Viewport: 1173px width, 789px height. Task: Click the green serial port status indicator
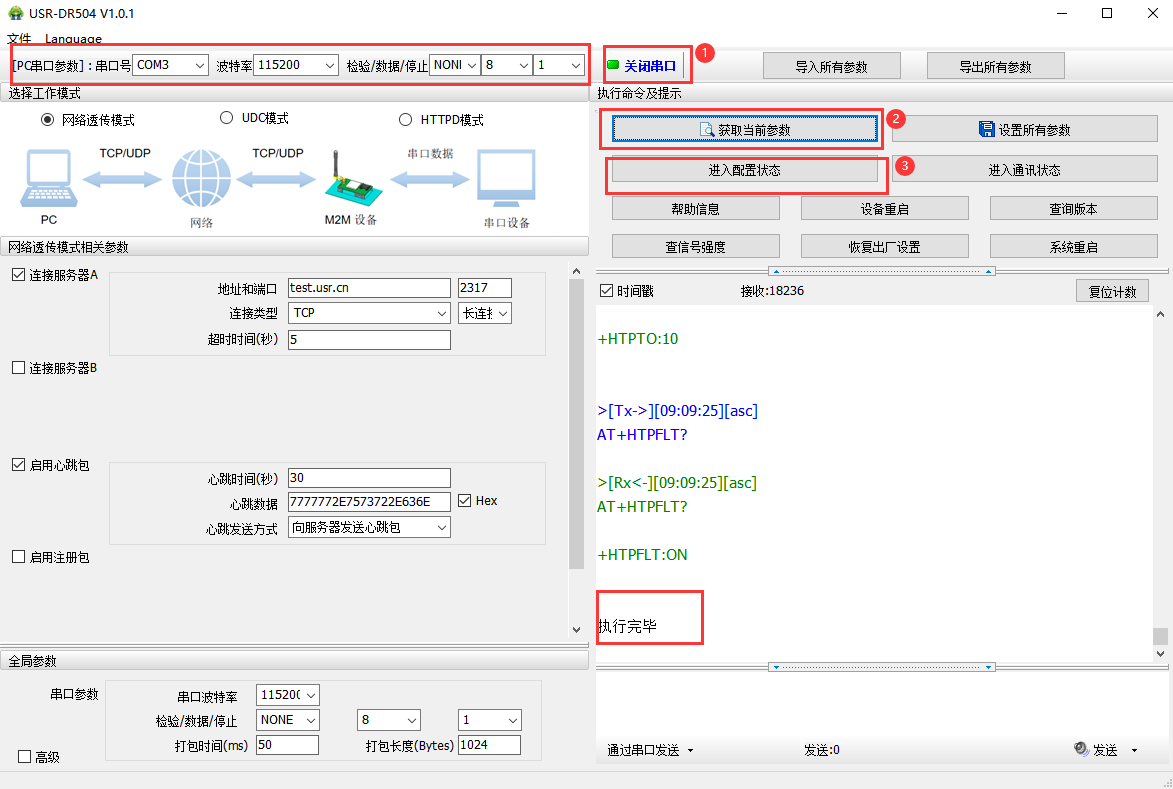tap(613, 66)
